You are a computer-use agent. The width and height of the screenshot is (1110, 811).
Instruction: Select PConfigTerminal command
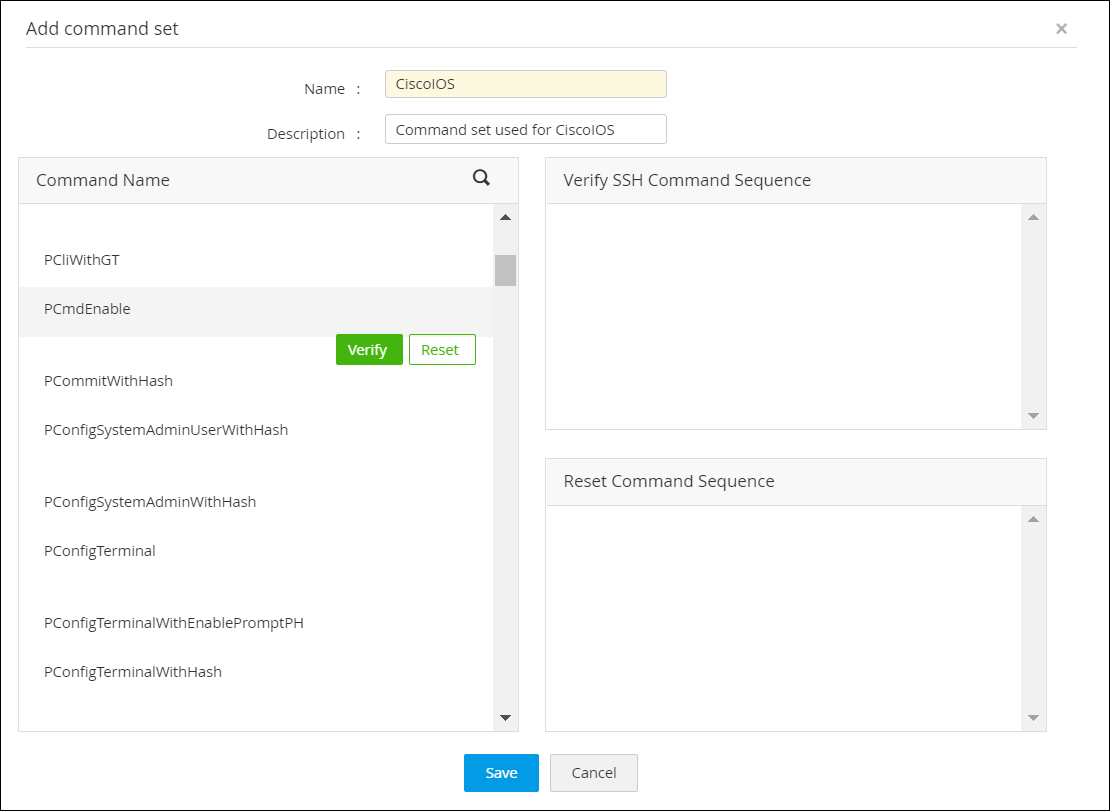pyautogui.click(x=100, y=551)
